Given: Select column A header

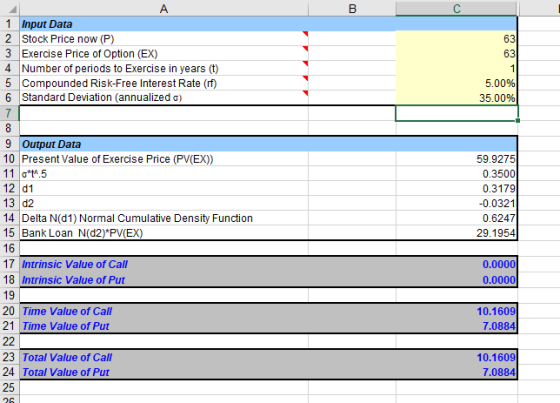Looking at the screenshot, I should pyautogui.click(x=164, y=8).
